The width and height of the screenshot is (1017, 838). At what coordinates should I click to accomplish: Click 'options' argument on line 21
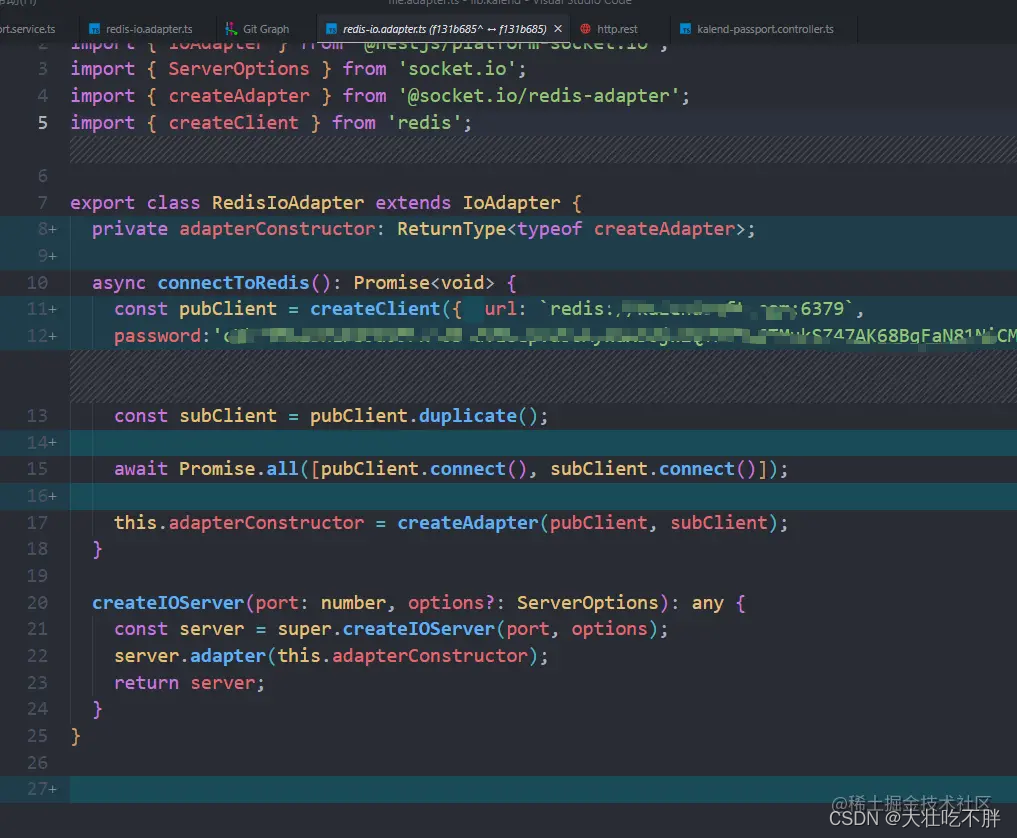pyautogui.click(x=609, y=629)
